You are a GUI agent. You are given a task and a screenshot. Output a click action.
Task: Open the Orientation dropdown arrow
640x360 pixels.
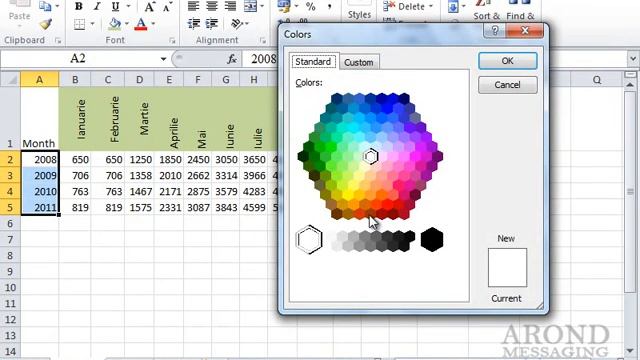(247, 24)
